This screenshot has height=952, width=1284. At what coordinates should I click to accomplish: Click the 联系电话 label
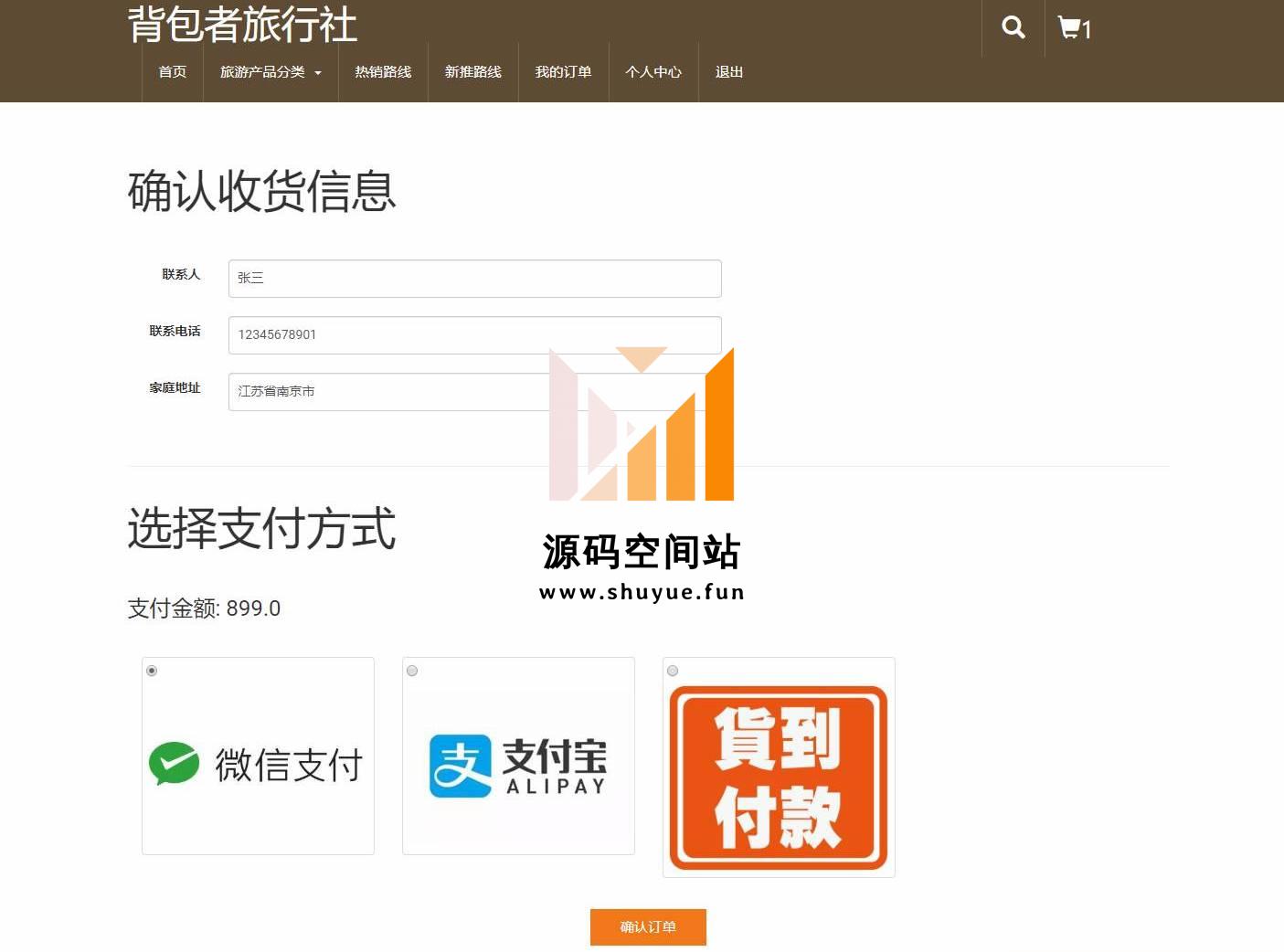tap(175, 331)
